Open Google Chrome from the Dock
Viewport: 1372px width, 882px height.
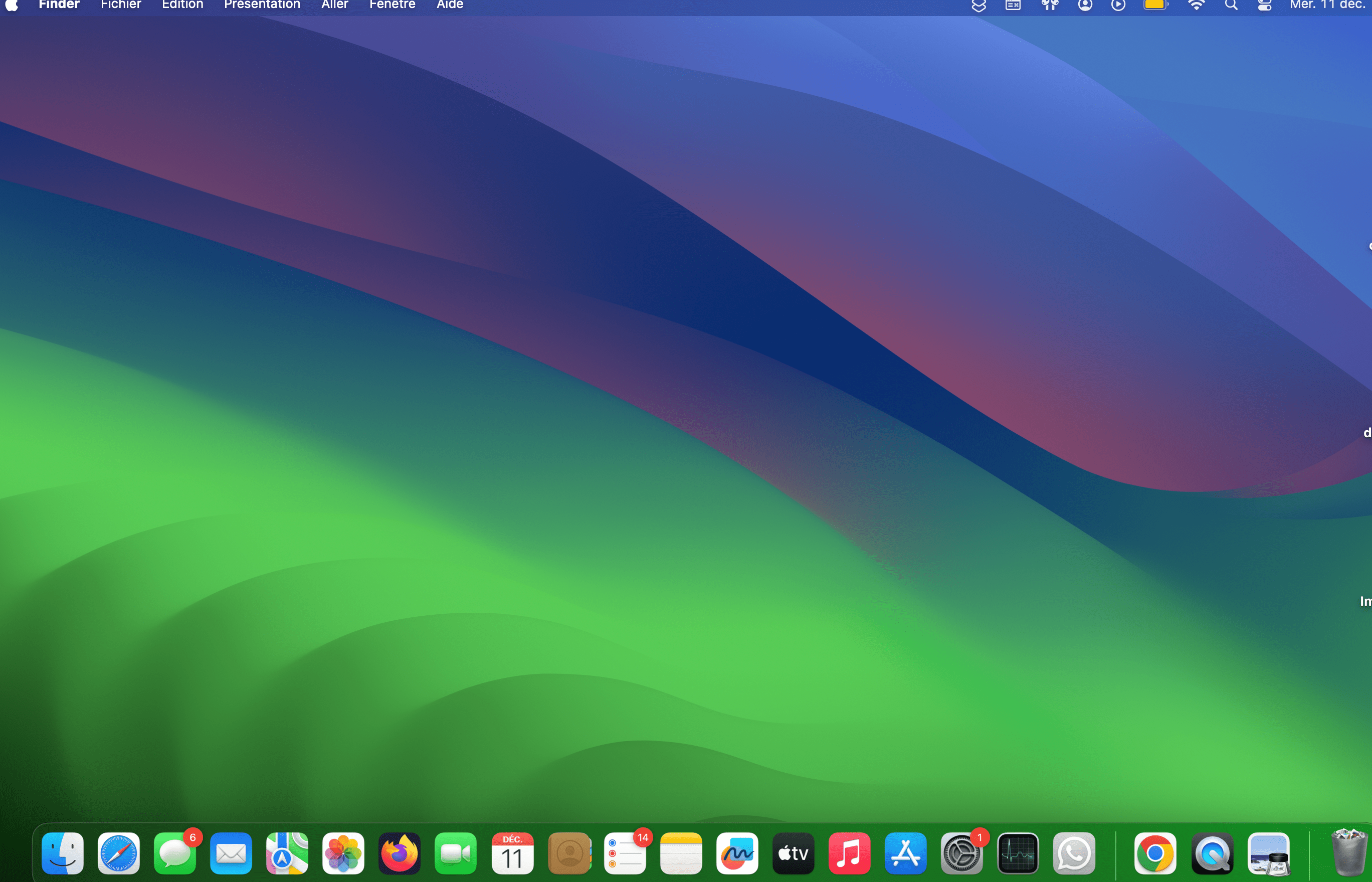pos(1155,853)
